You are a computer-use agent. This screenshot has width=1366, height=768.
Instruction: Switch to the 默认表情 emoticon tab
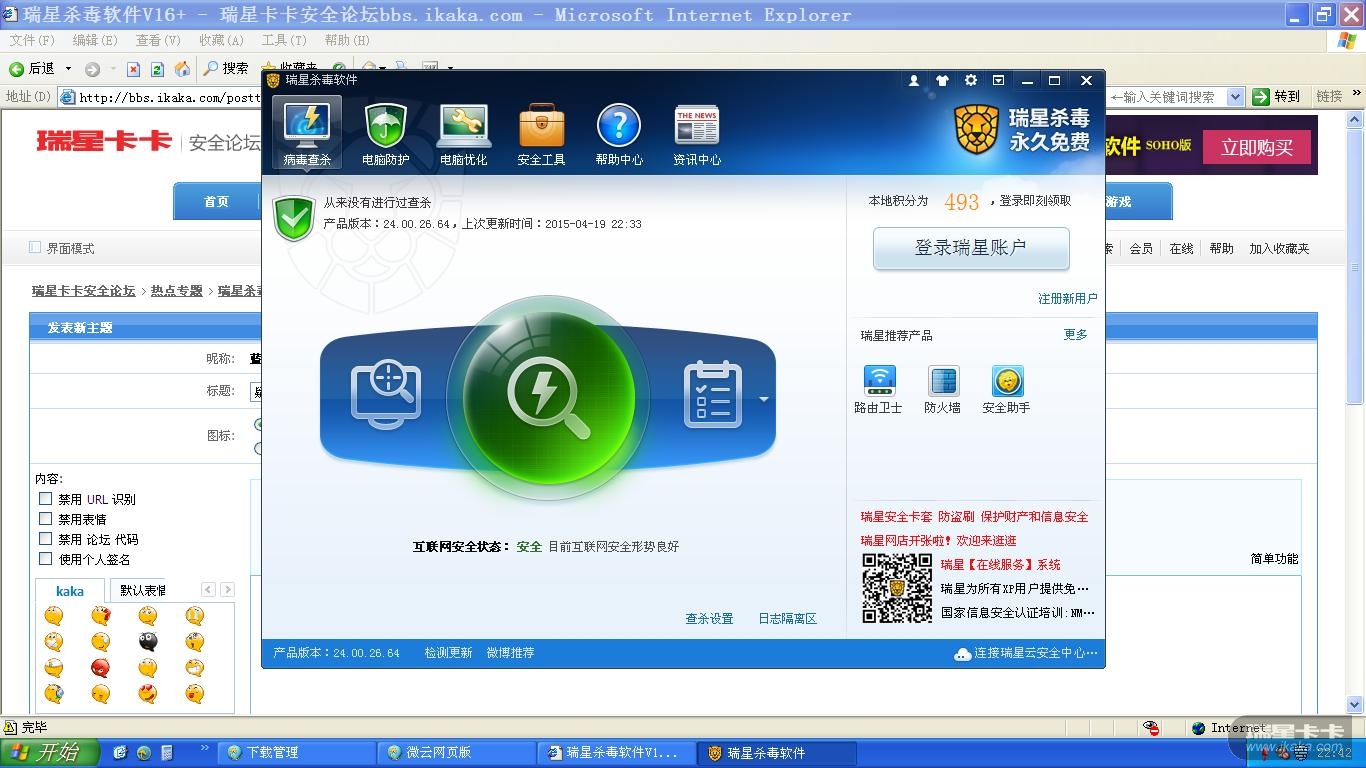point(143,590)
